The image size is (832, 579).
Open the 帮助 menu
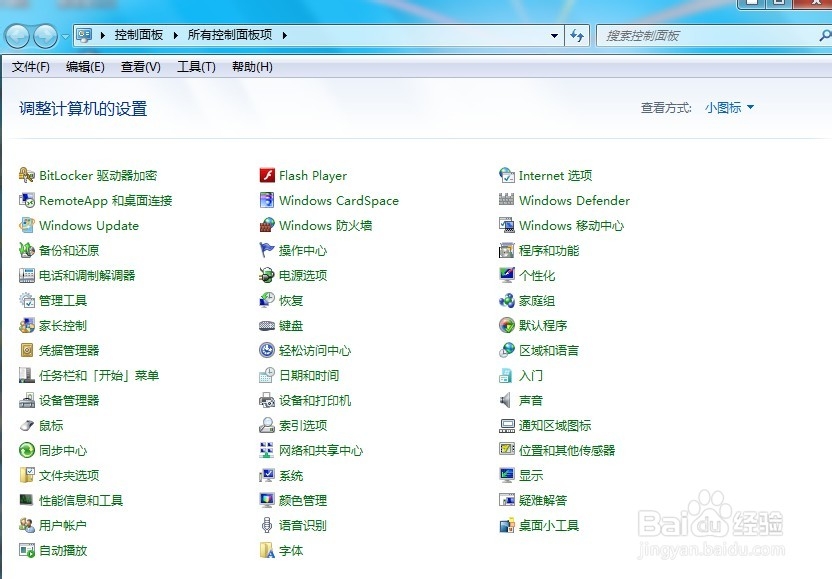coord(251,66)
